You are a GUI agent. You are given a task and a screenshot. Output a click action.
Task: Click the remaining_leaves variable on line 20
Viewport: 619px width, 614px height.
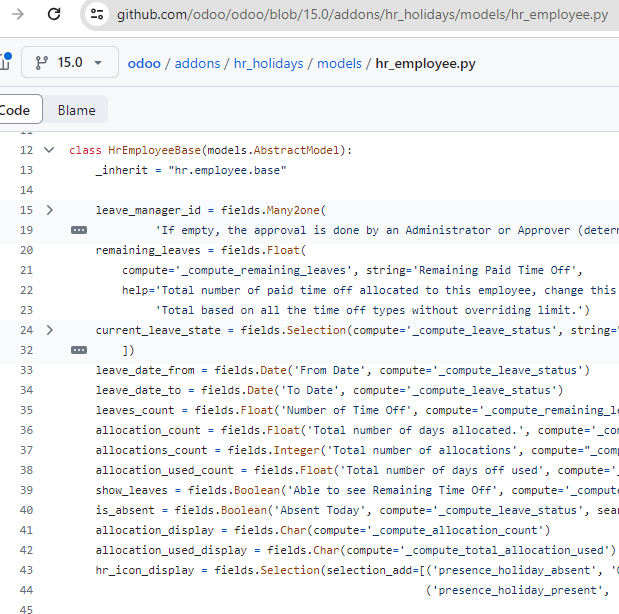[148, 250]
